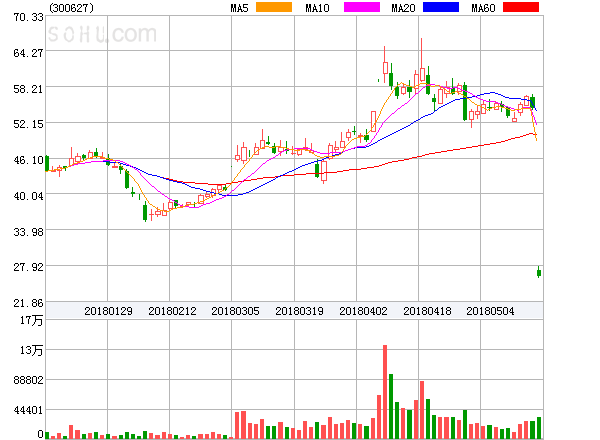600x440 pixels.
Task: Click the red MA60 legend swatch
Action: point(521,7)
